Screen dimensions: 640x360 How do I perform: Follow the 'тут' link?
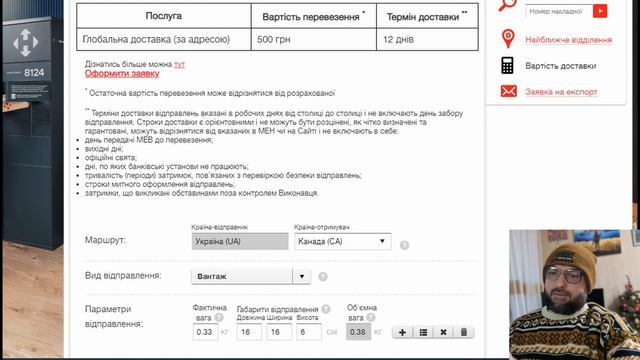click(179, 64)
